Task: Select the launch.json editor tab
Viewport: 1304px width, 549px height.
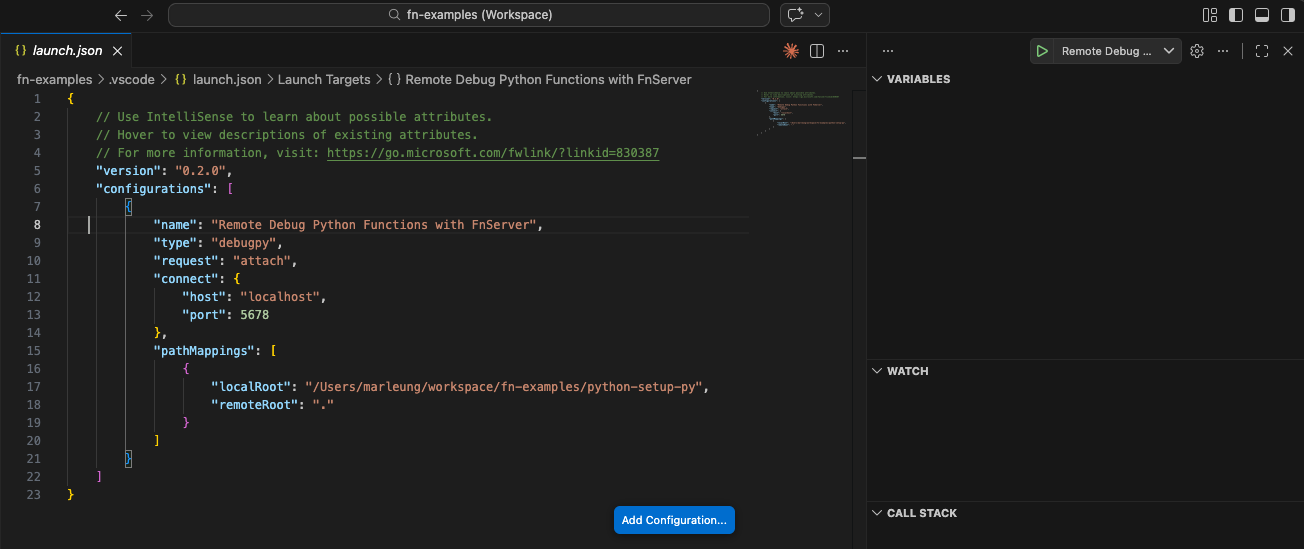Action: click(x=66, y=51)
